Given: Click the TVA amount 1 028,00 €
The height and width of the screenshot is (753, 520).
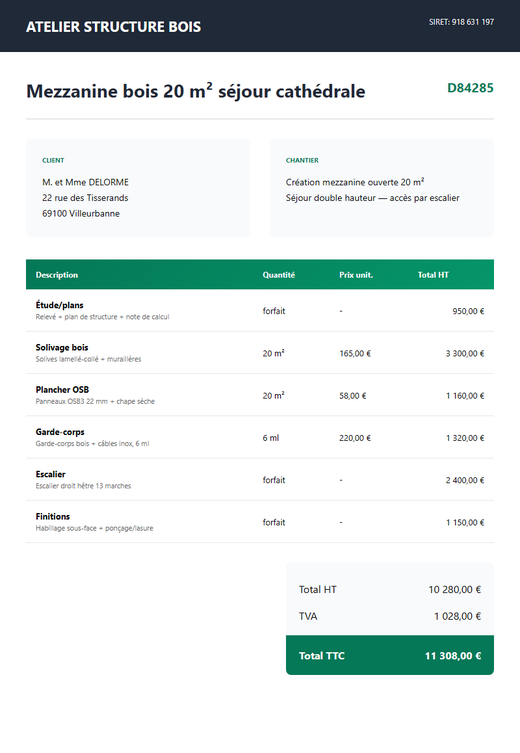Looking at the screenshot, I should pyautogui.click(x=458, y=616).
